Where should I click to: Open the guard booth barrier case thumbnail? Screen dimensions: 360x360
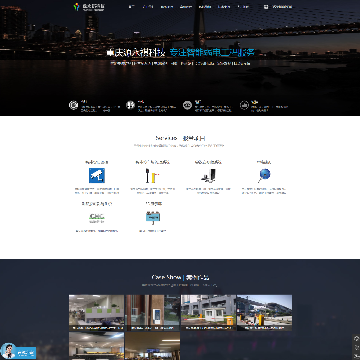click(208, 313)
